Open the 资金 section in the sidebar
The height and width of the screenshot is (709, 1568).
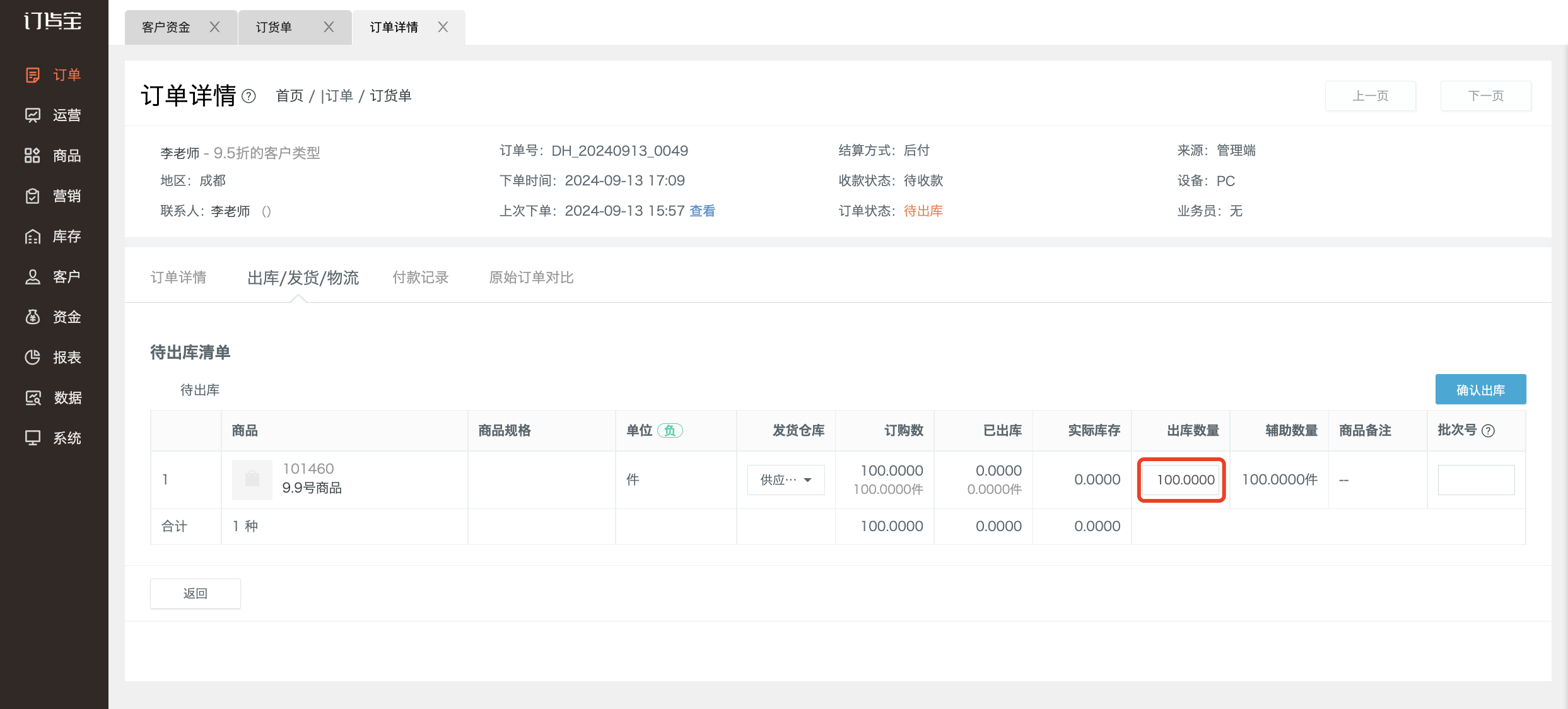pyautogui.click(x=53, y=317)
